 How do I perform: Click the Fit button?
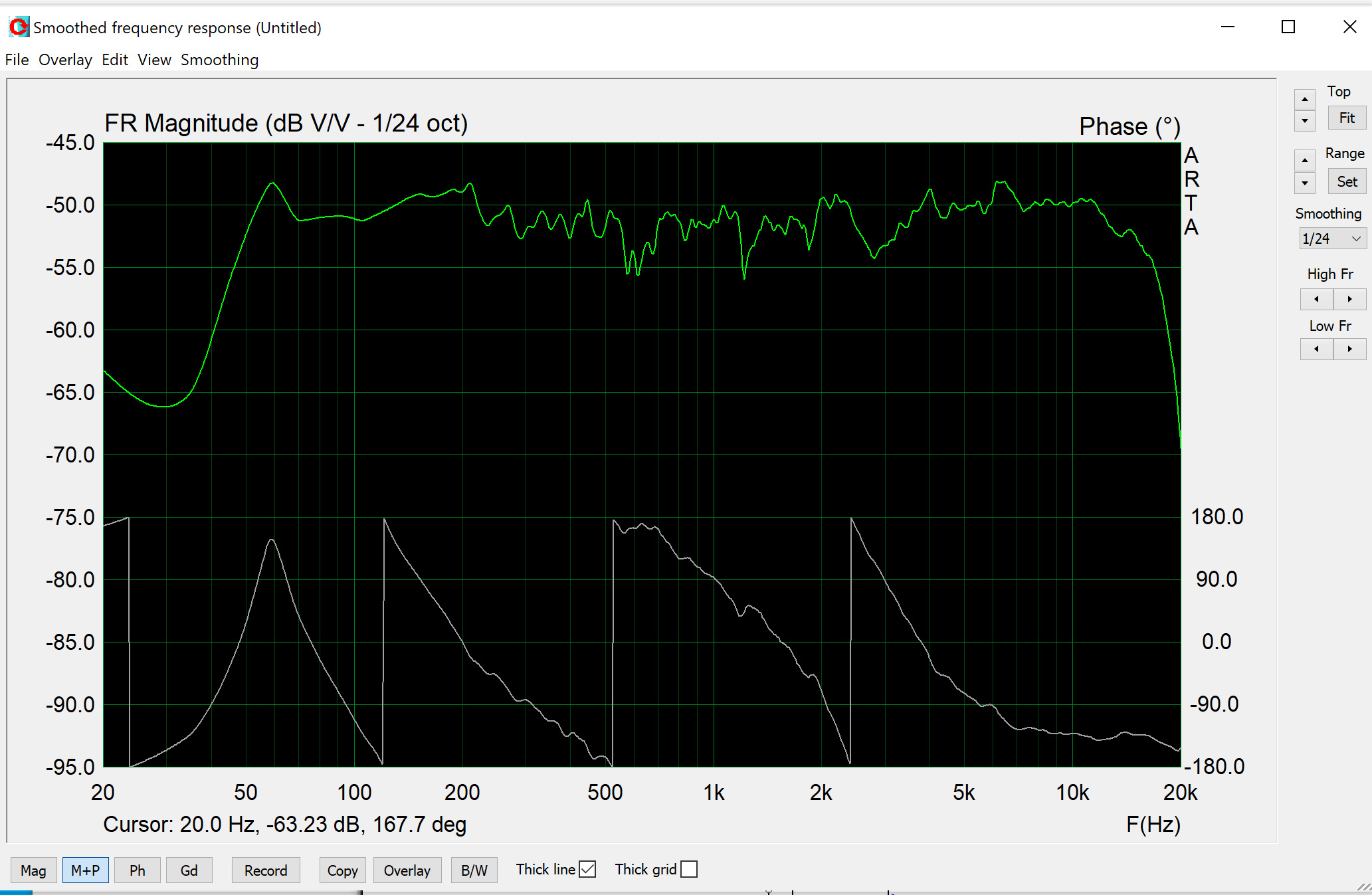tap(1347, 118)
